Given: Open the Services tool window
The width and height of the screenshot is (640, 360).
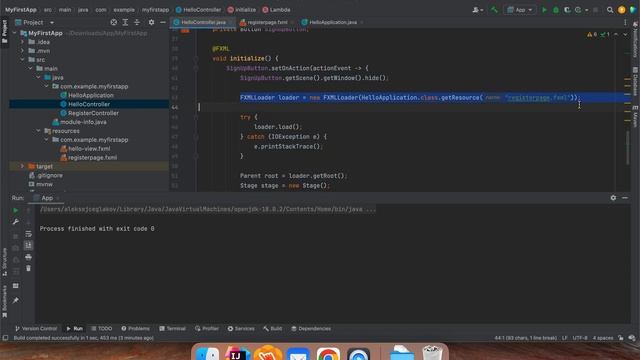Looking at the screenshot, I should pos(241,329).
